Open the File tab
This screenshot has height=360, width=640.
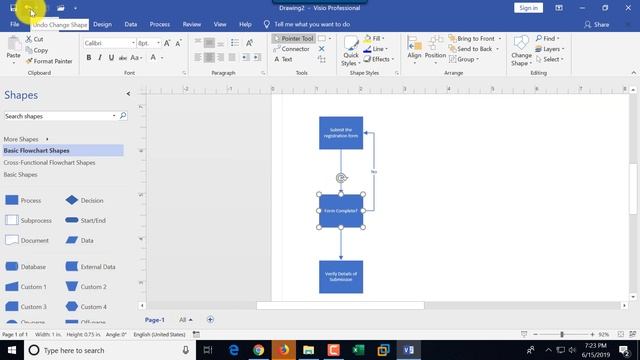[15, 24]
